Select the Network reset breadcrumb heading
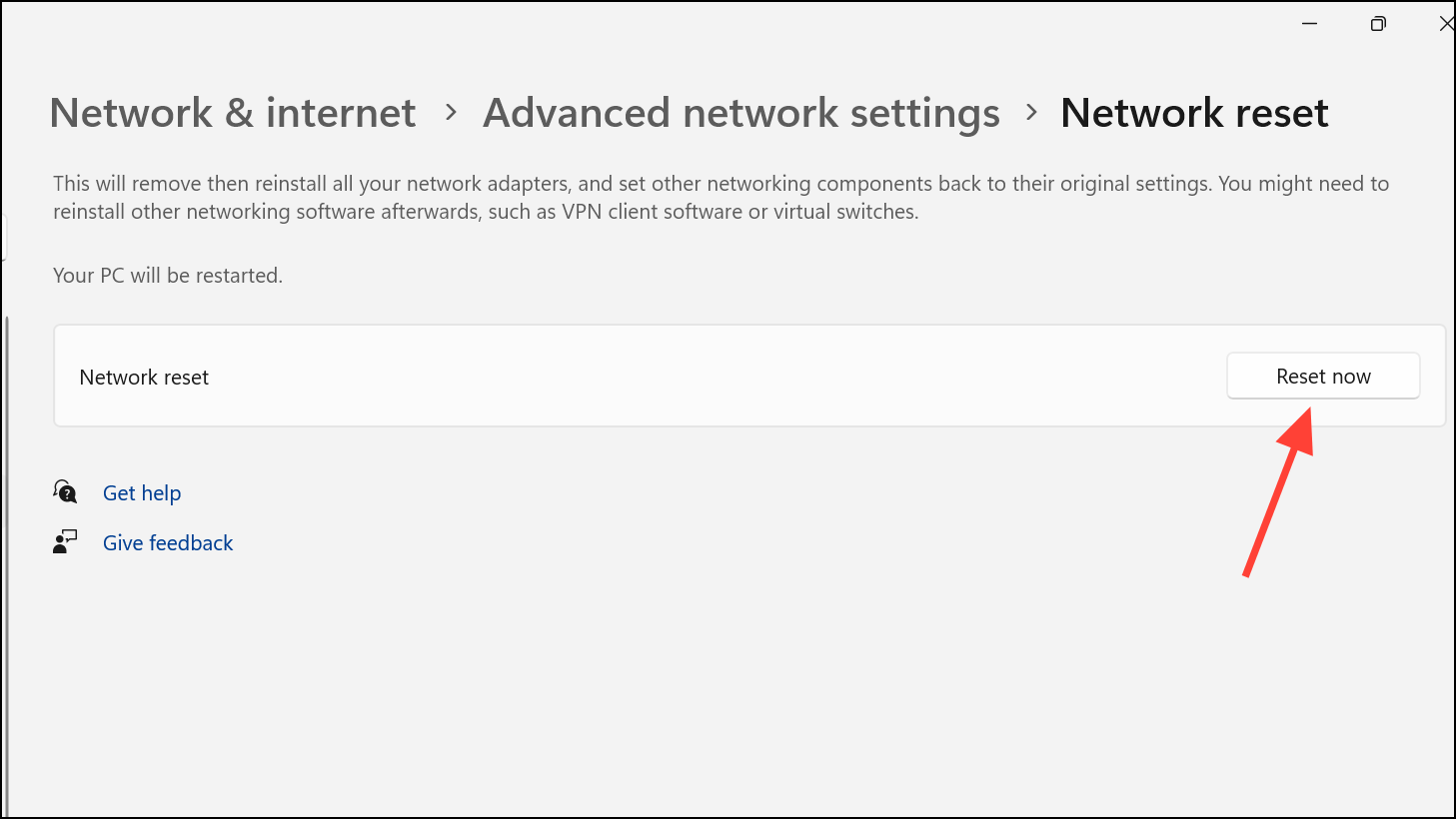The height and width of the screenshot is (819, 1456). (x=1193, y=113)
